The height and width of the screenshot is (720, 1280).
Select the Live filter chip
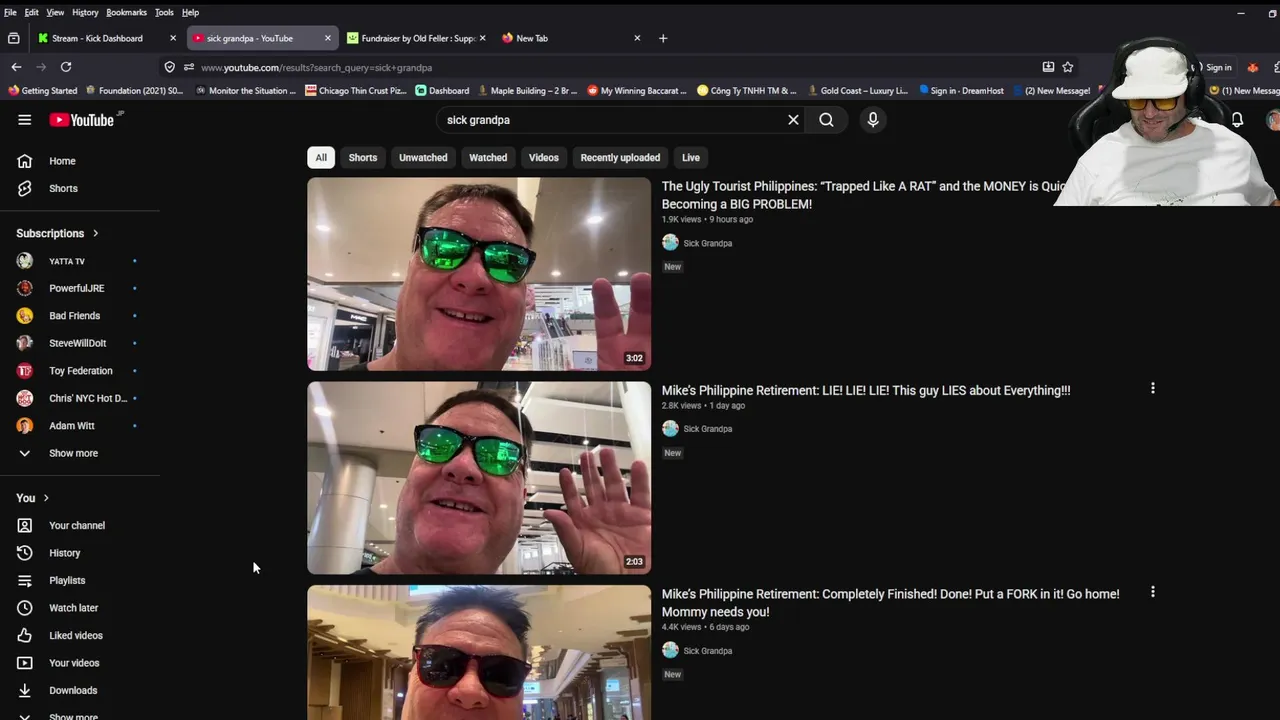(691, 157)
